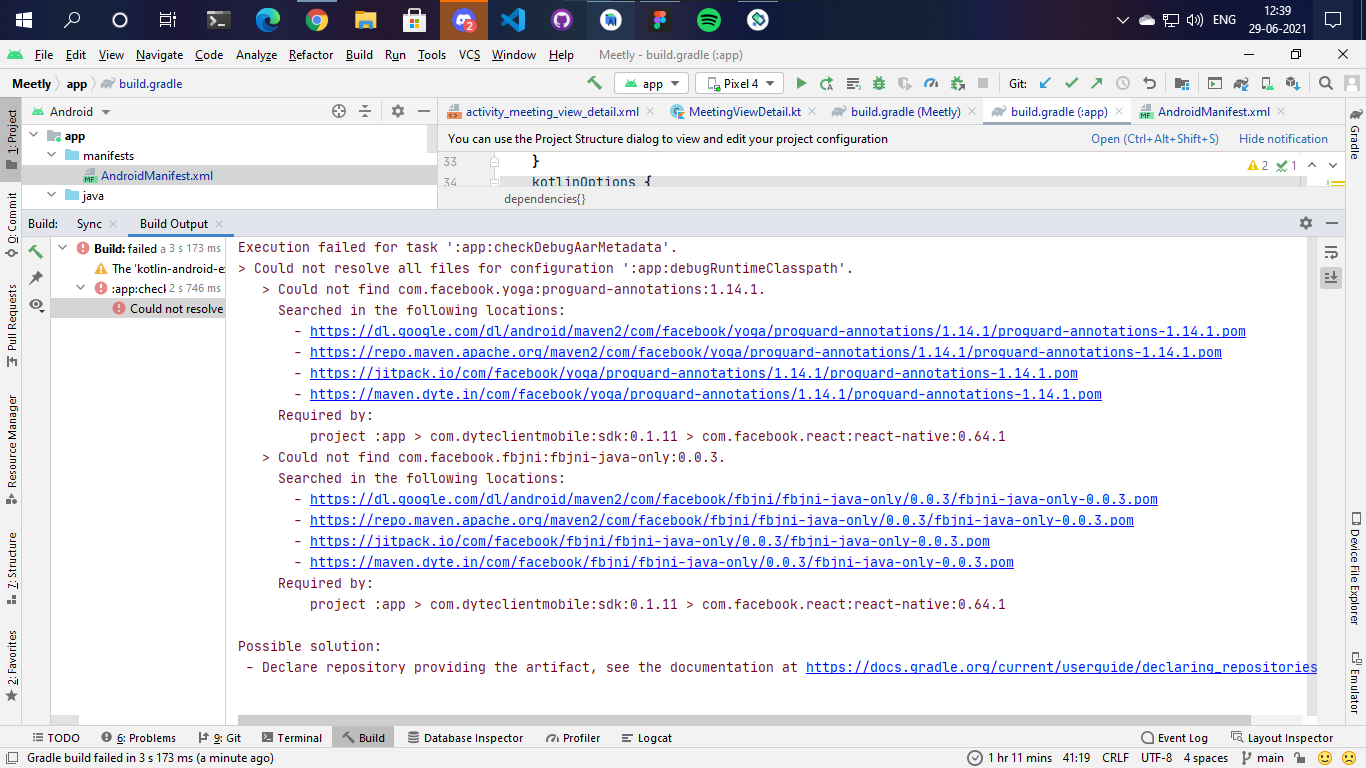The height and width of the screenshot is (768, 1366).
Task: Click Attach Debugger to Android Process icon
Action: [x=957, y=84]
